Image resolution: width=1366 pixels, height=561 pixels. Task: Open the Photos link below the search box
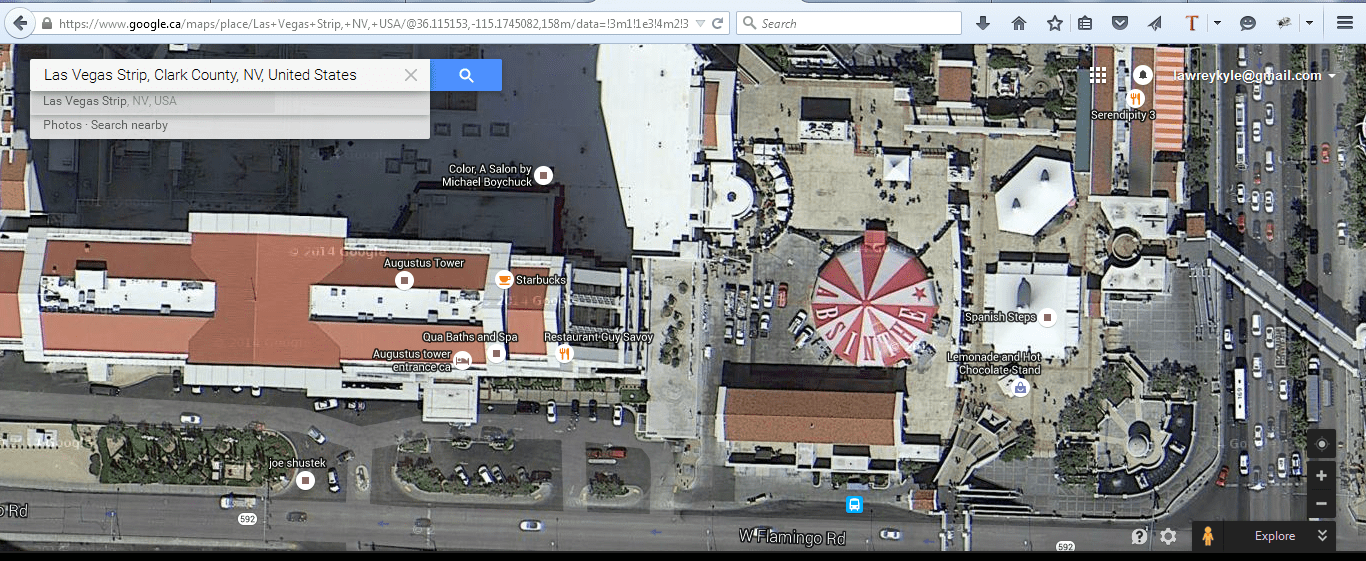click(62, 125)
